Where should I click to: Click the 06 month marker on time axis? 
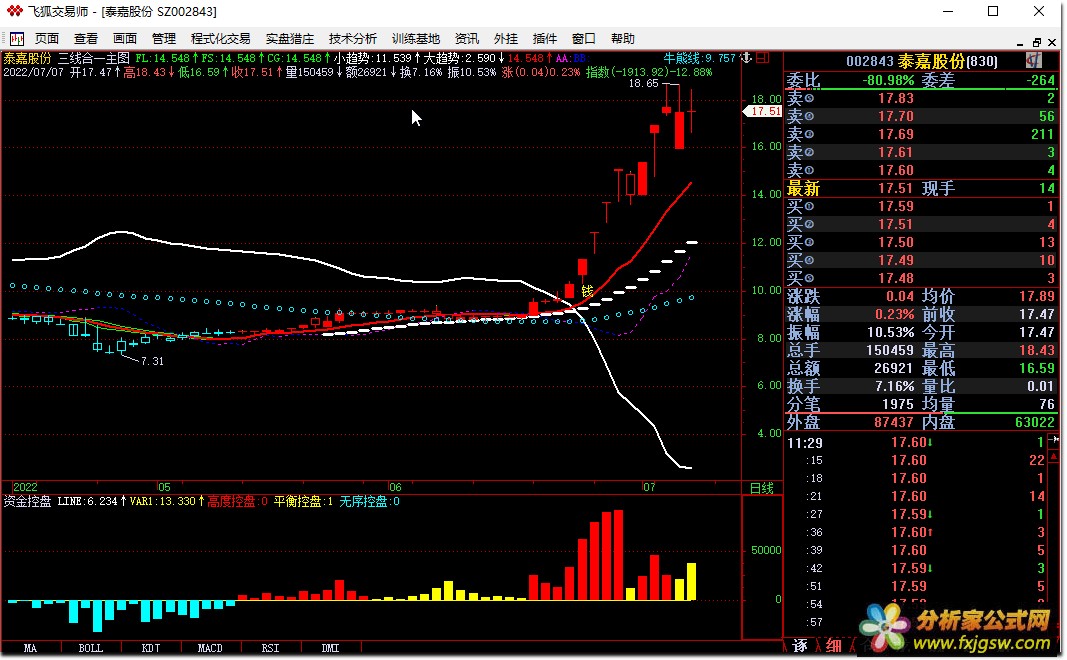click(395, 487)
